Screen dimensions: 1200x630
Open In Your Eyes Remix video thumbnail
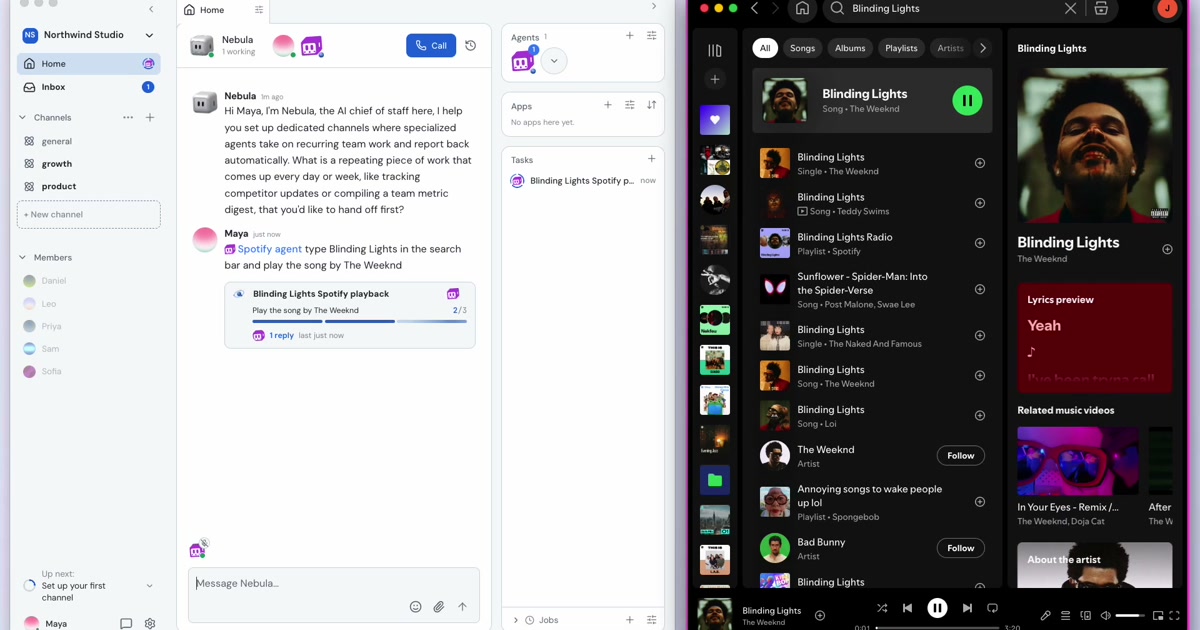coord(1078,461)
